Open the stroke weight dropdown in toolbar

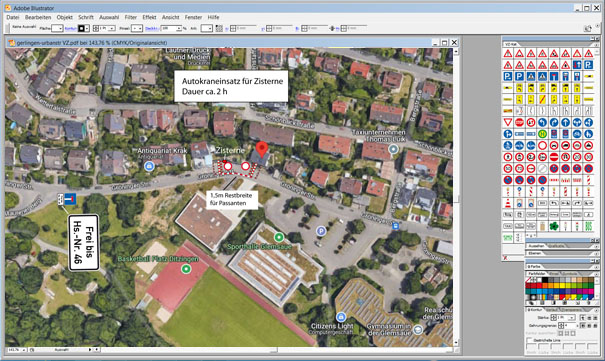112,28
